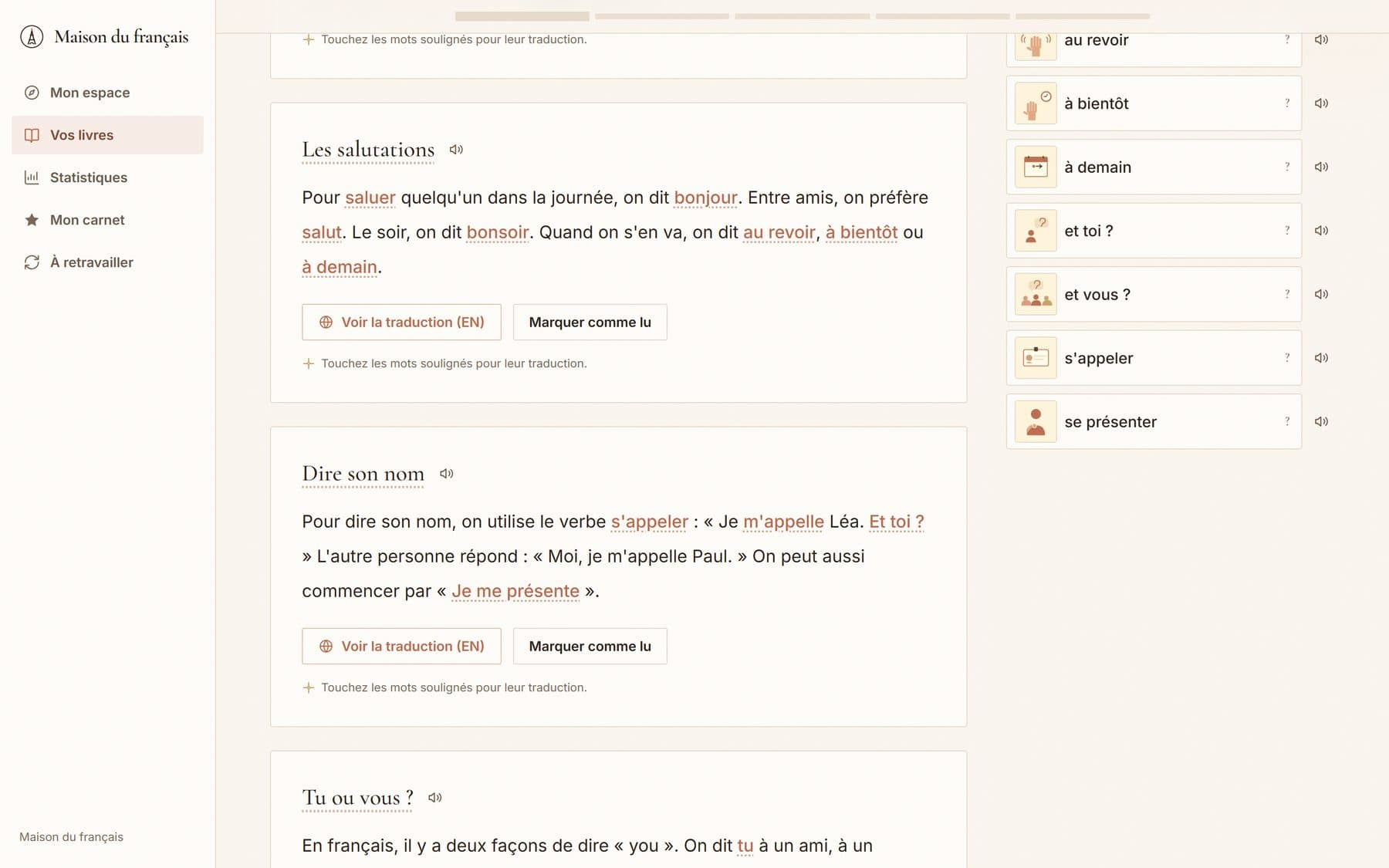
Task: Open À retravailler review list
Action: [x=107, y=262]
